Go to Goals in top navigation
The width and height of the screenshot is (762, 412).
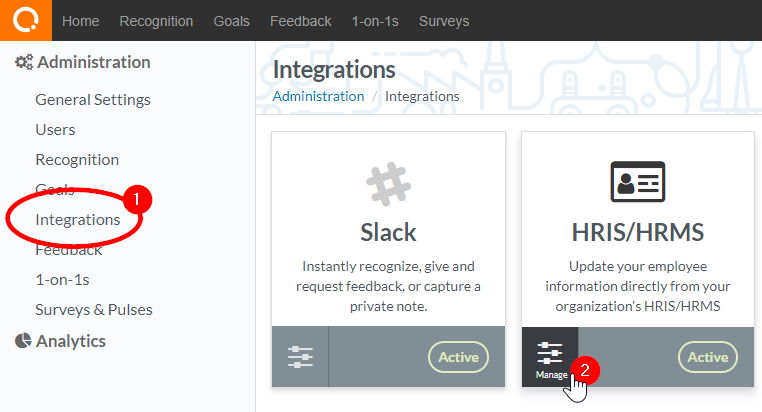231,21
